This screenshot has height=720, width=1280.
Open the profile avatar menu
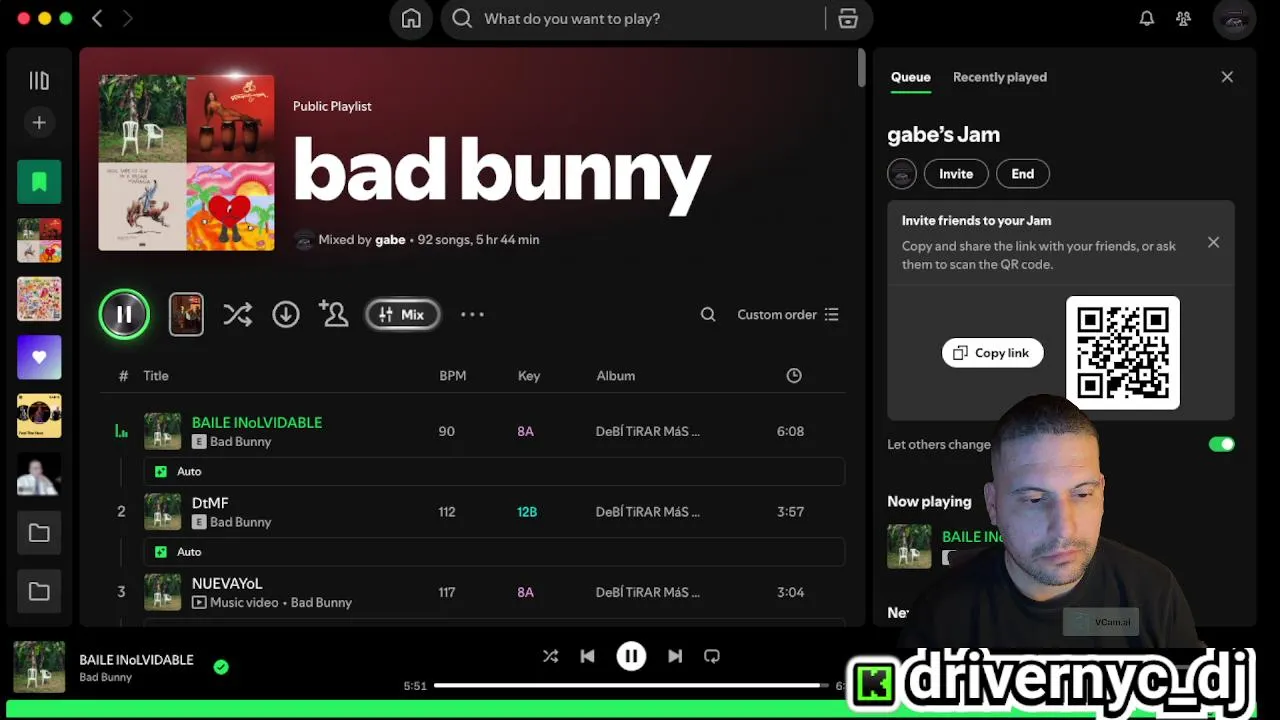[x=1234, y=18]
